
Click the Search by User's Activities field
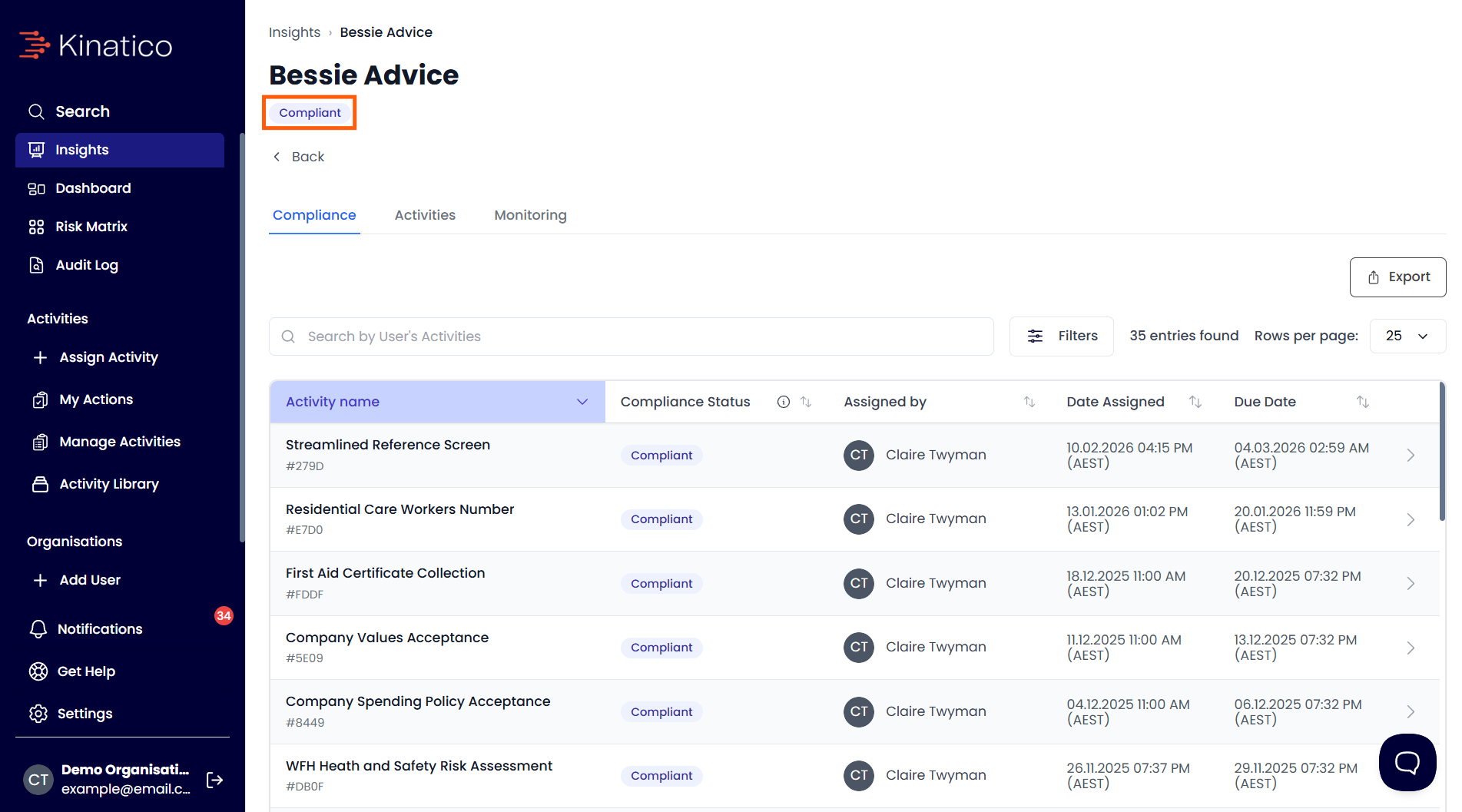tap(631, 336)
